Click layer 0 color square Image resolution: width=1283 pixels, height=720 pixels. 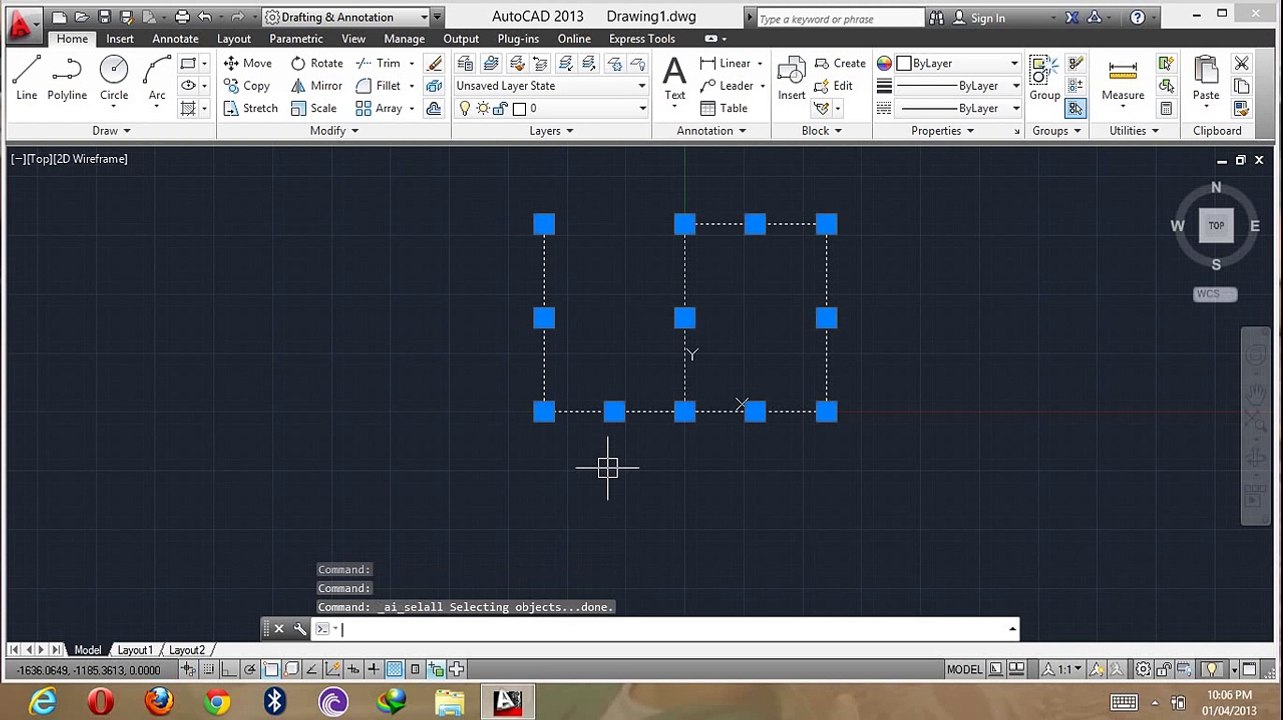[519, 108]
